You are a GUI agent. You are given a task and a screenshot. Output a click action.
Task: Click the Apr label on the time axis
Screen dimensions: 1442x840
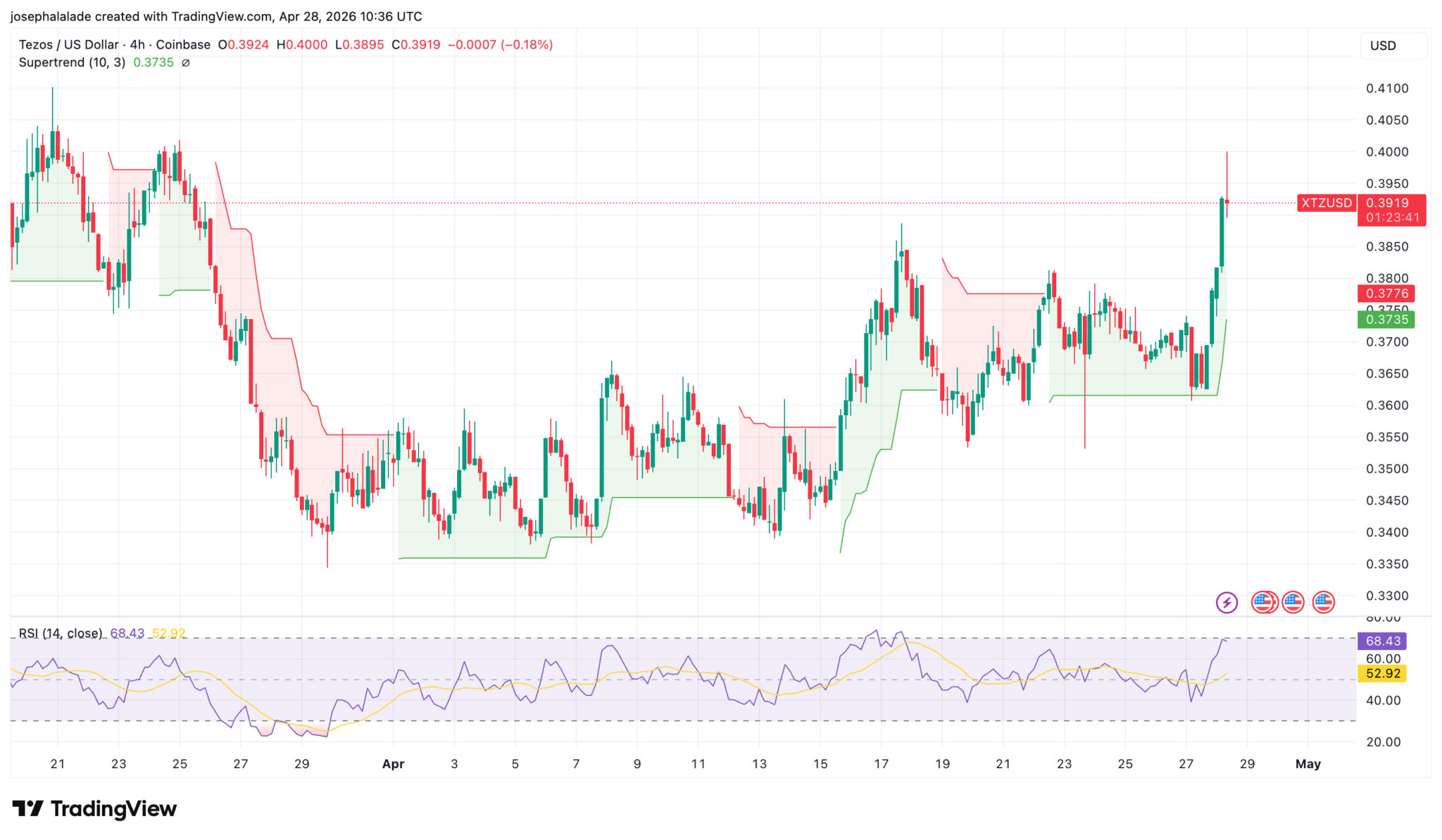click(393, 763)
